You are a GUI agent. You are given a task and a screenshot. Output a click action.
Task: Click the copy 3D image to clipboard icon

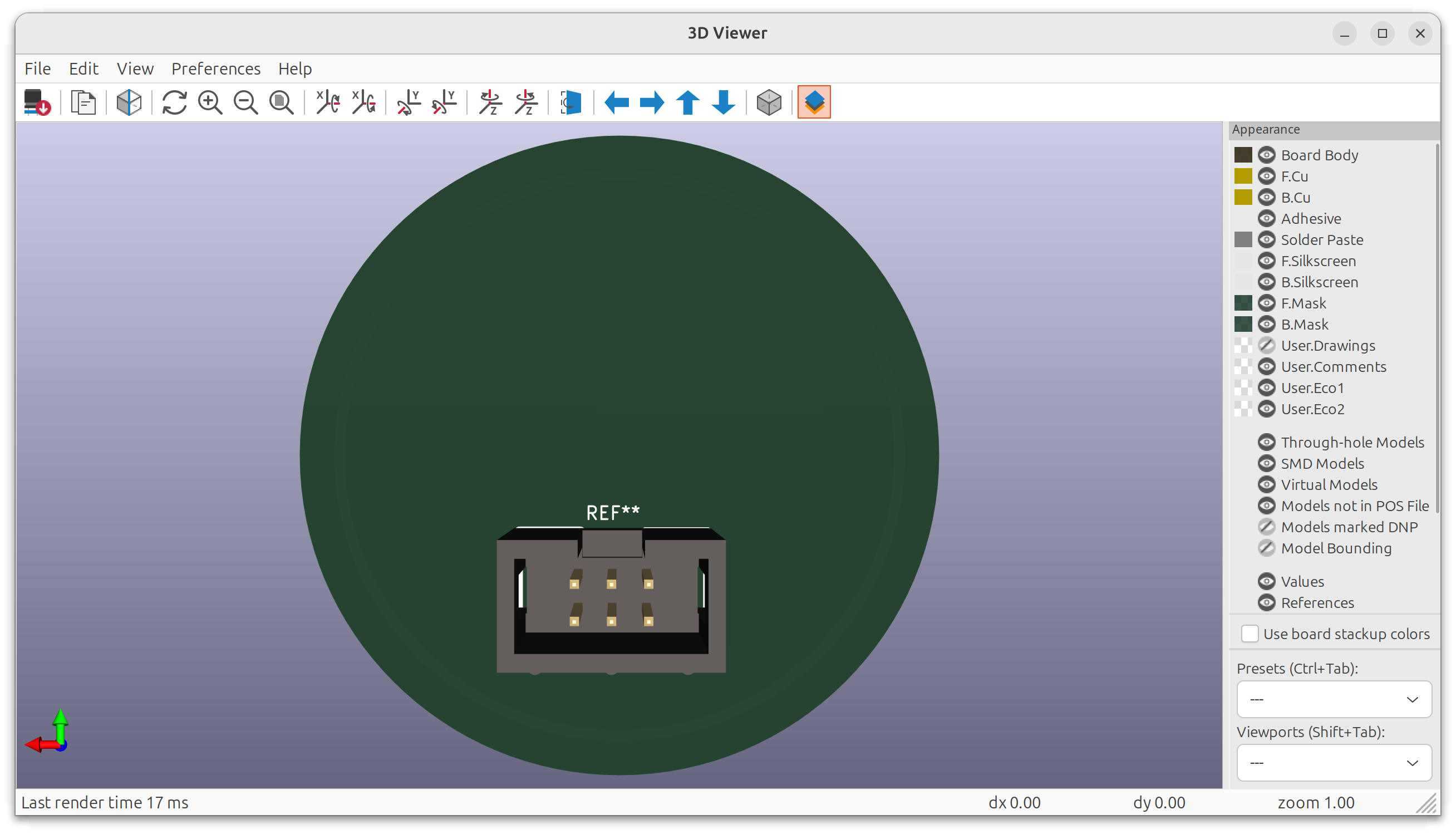coord(83,102)
